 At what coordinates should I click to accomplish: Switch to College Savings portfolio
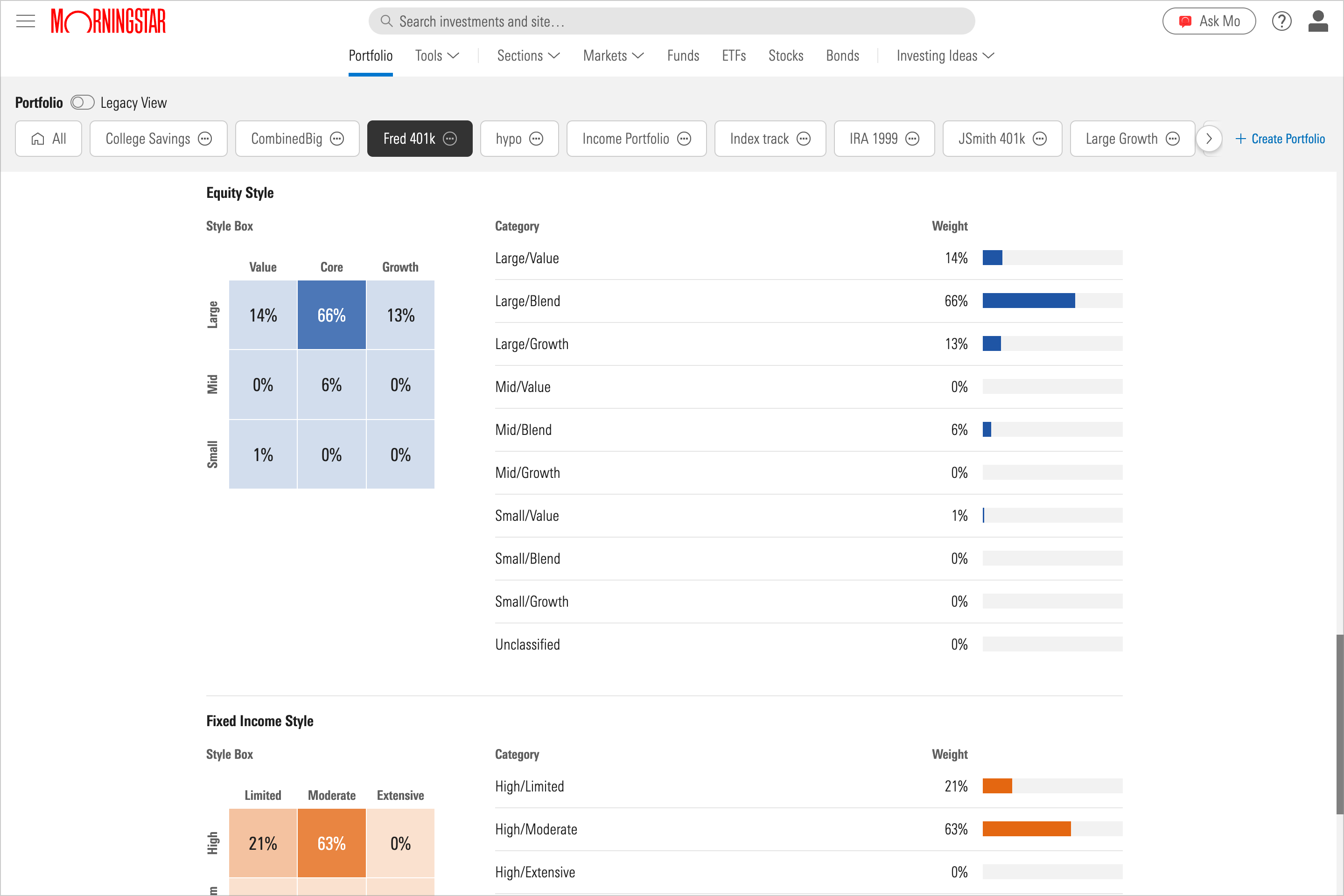pyautogui.click(x=147, y=139)
